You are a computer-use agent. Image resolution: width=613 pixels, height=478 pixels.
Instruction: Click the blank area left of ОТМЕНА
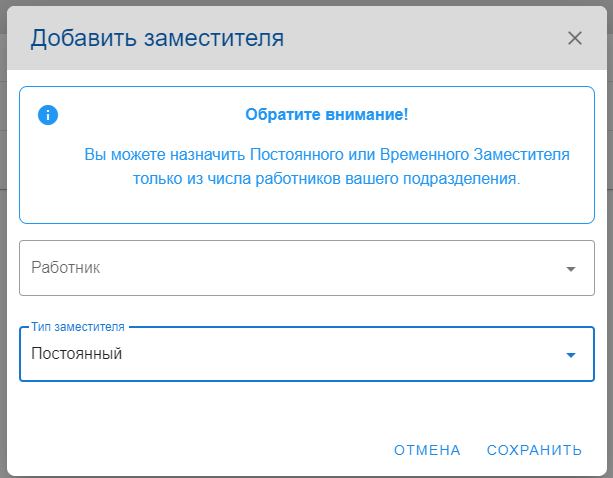click(x=200, y=450)
